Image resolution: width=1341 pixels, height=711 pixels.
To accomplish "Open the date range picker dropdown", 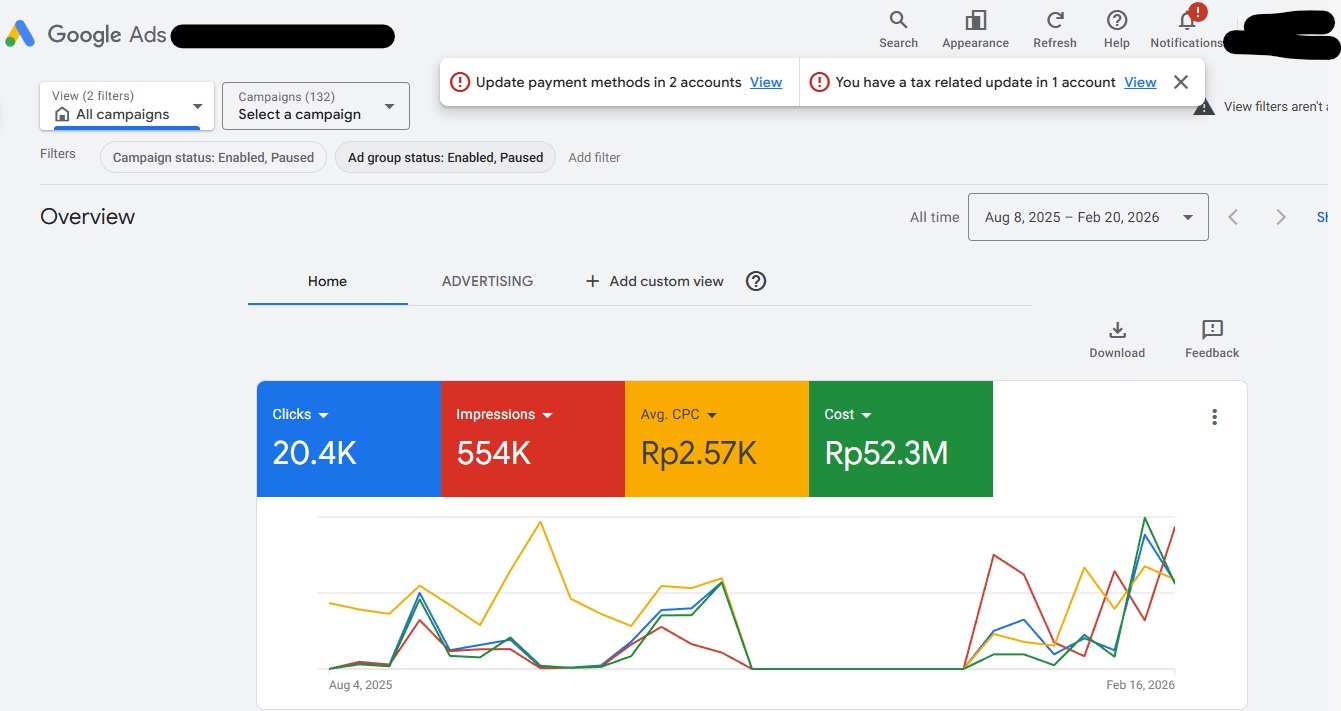I will [1187, 217].
